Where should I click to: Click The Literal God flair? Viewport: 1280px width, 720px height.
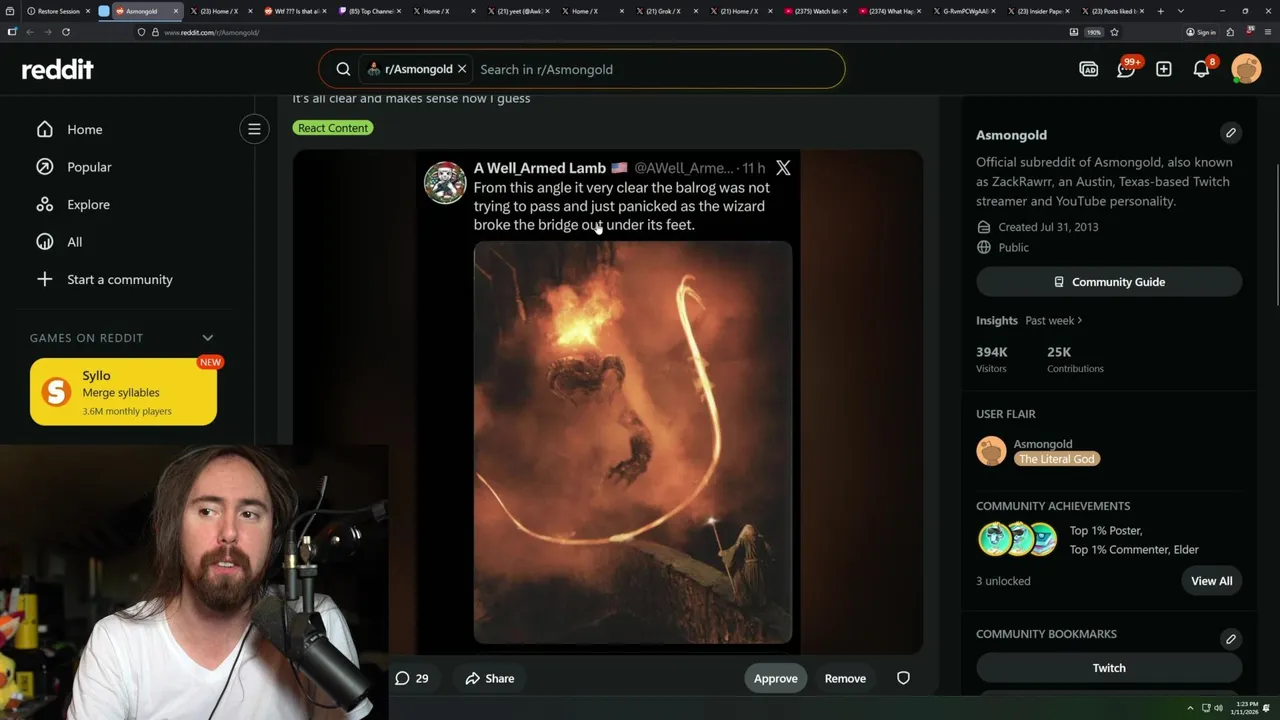(x=1056, y=459)
